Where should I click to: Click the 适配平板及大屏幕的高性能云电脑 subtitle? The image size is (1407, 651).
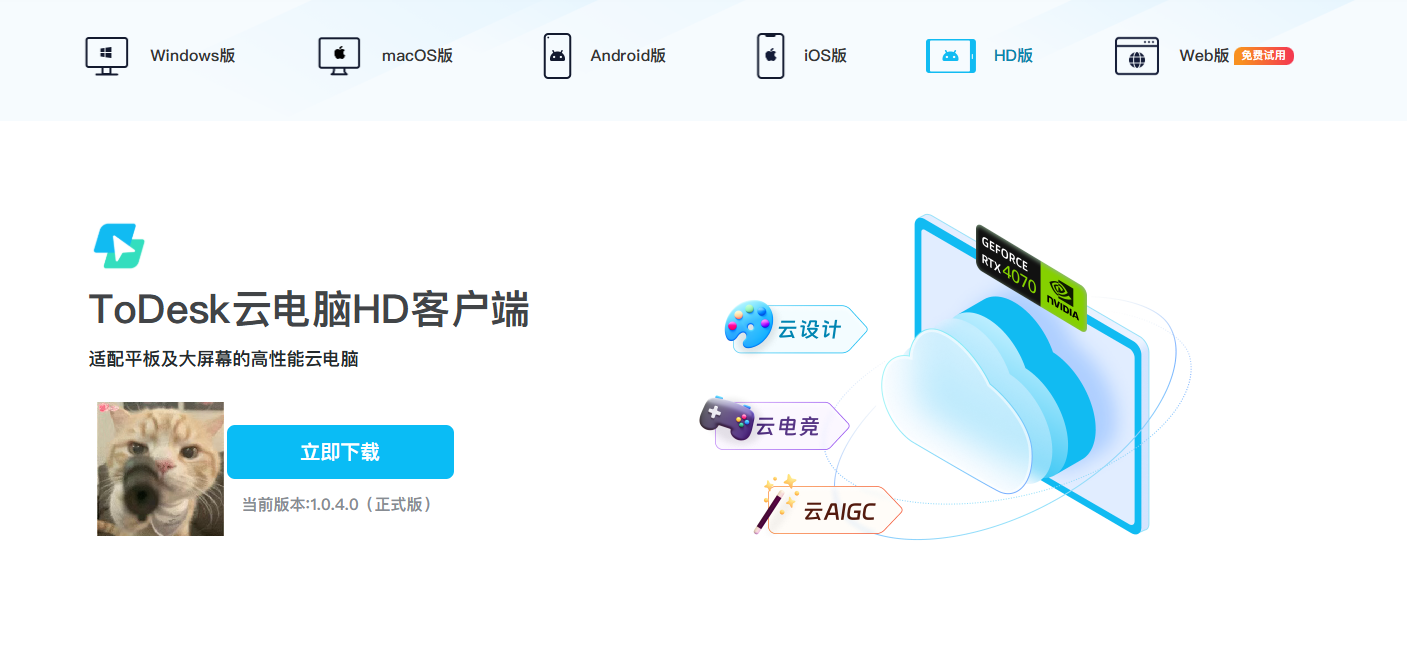[x=224, y=359]
